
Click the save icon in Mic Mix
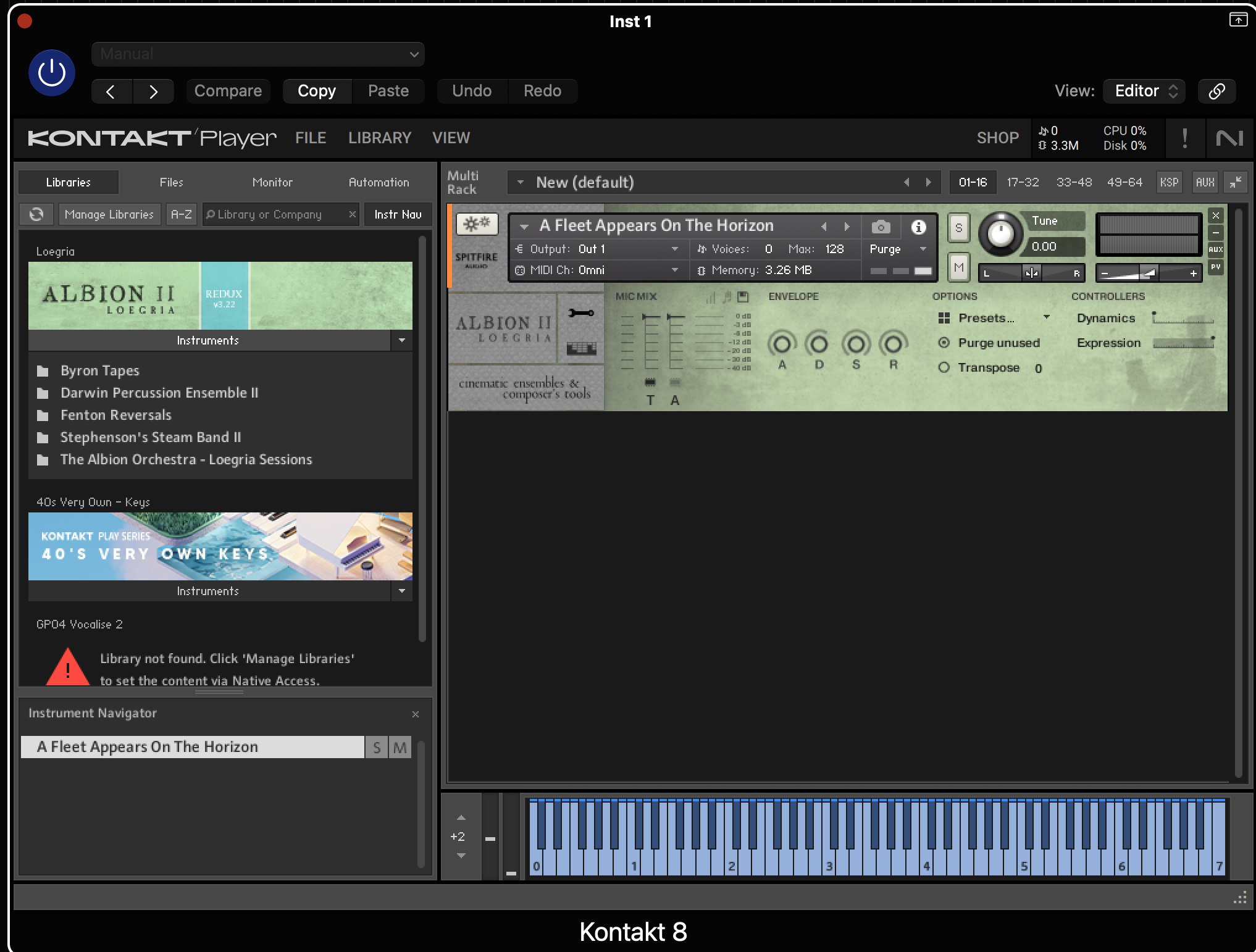pos(743,297)
